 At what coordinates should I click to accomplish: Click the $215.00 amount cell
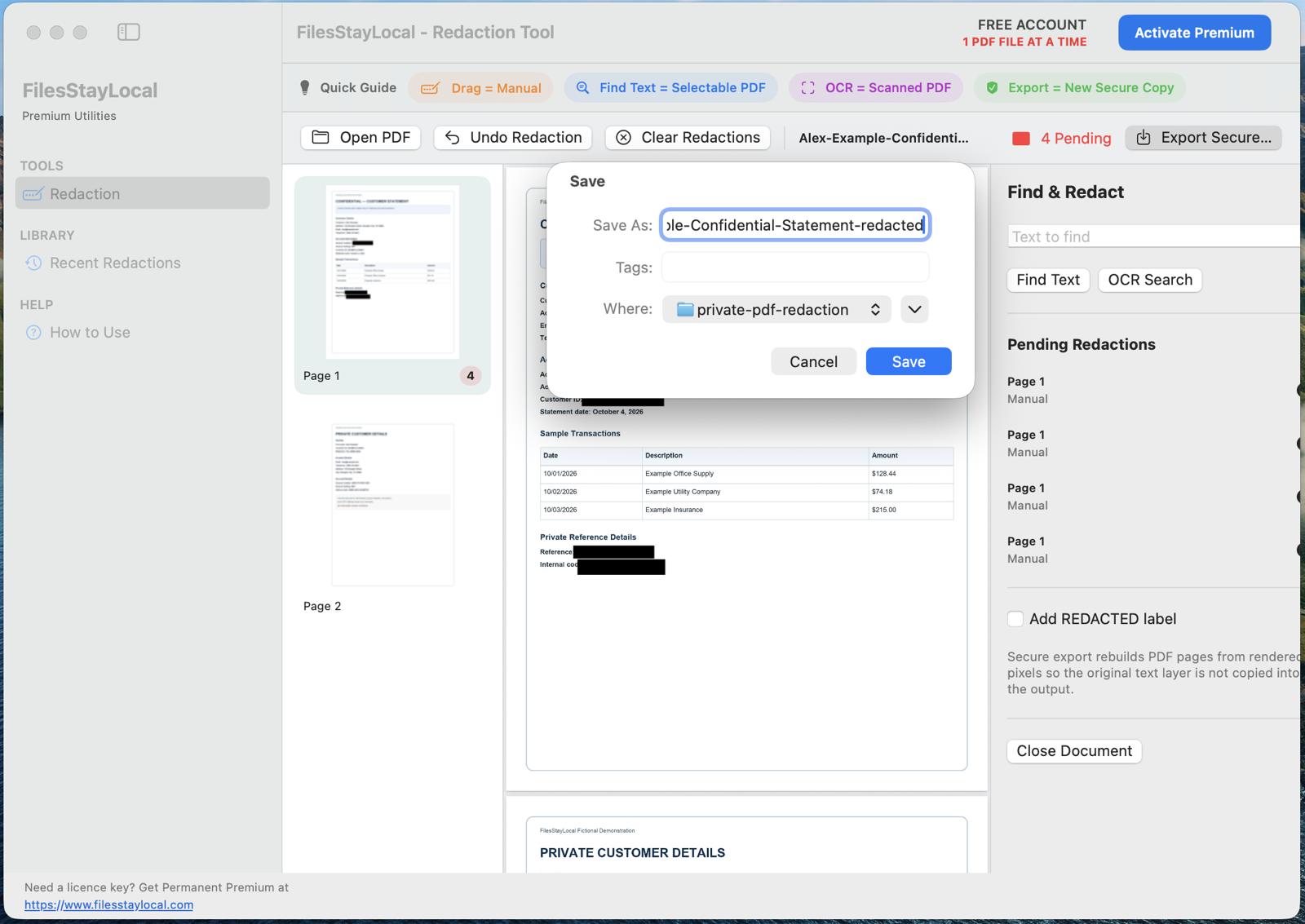[883, 510]
